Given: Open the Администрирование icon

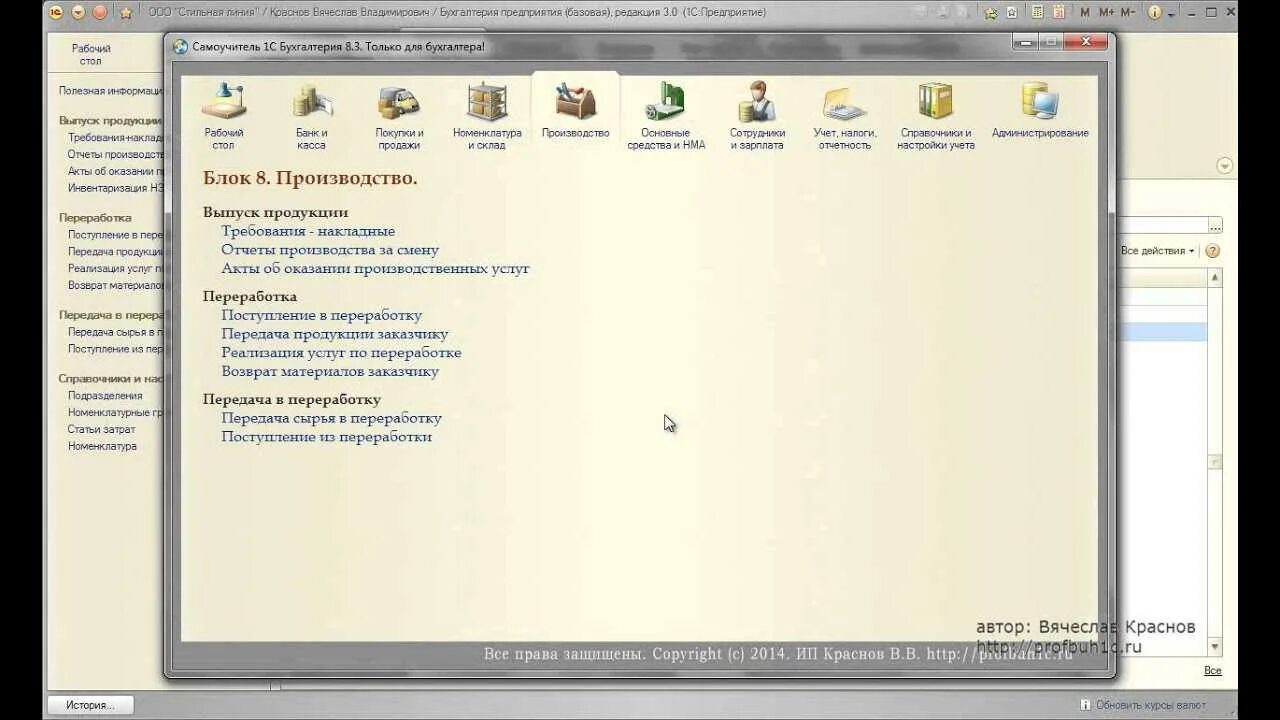Looking at the screenshot, I should [x=1040, y=102].
